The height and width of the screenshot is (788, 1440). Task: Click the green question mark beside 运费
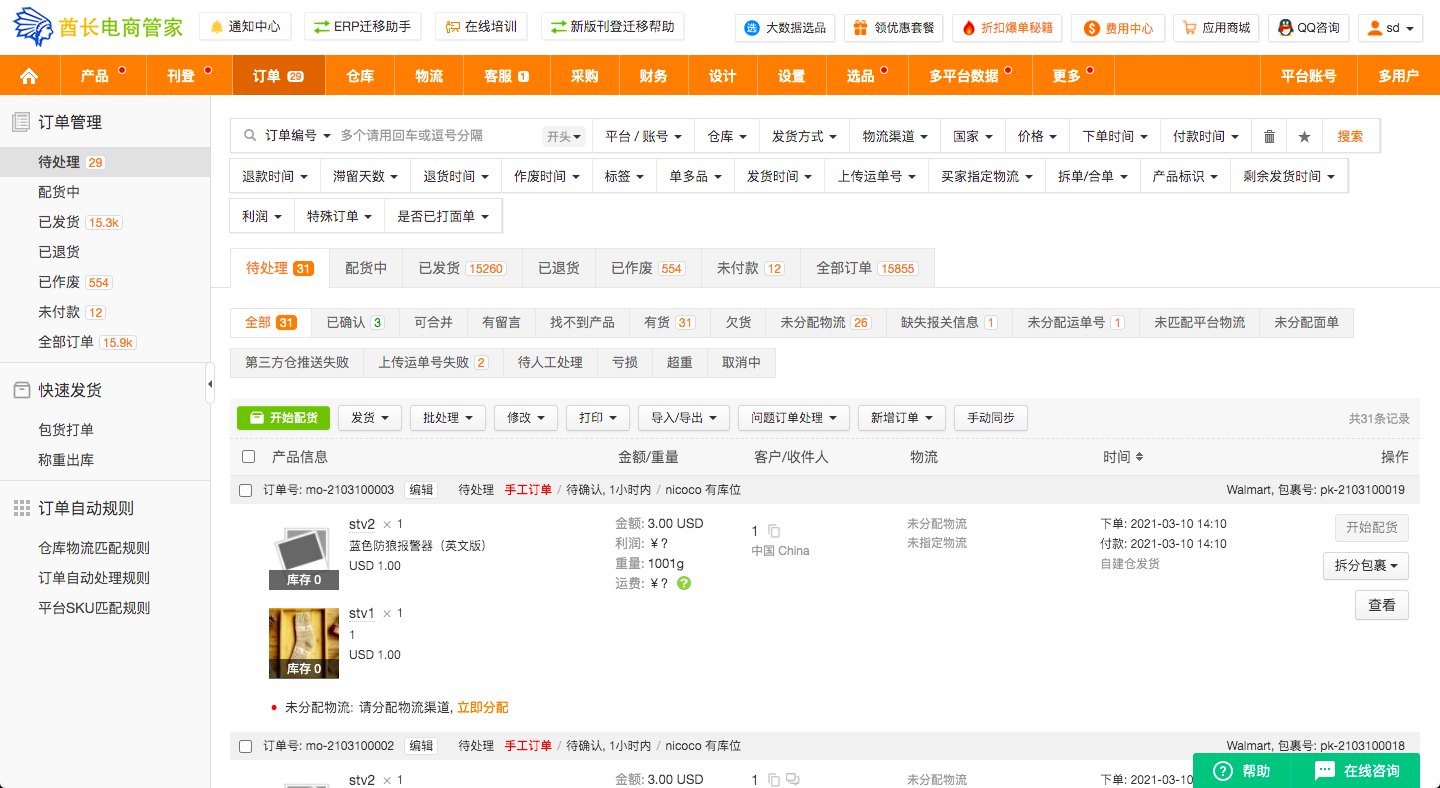tap(684, 583)
